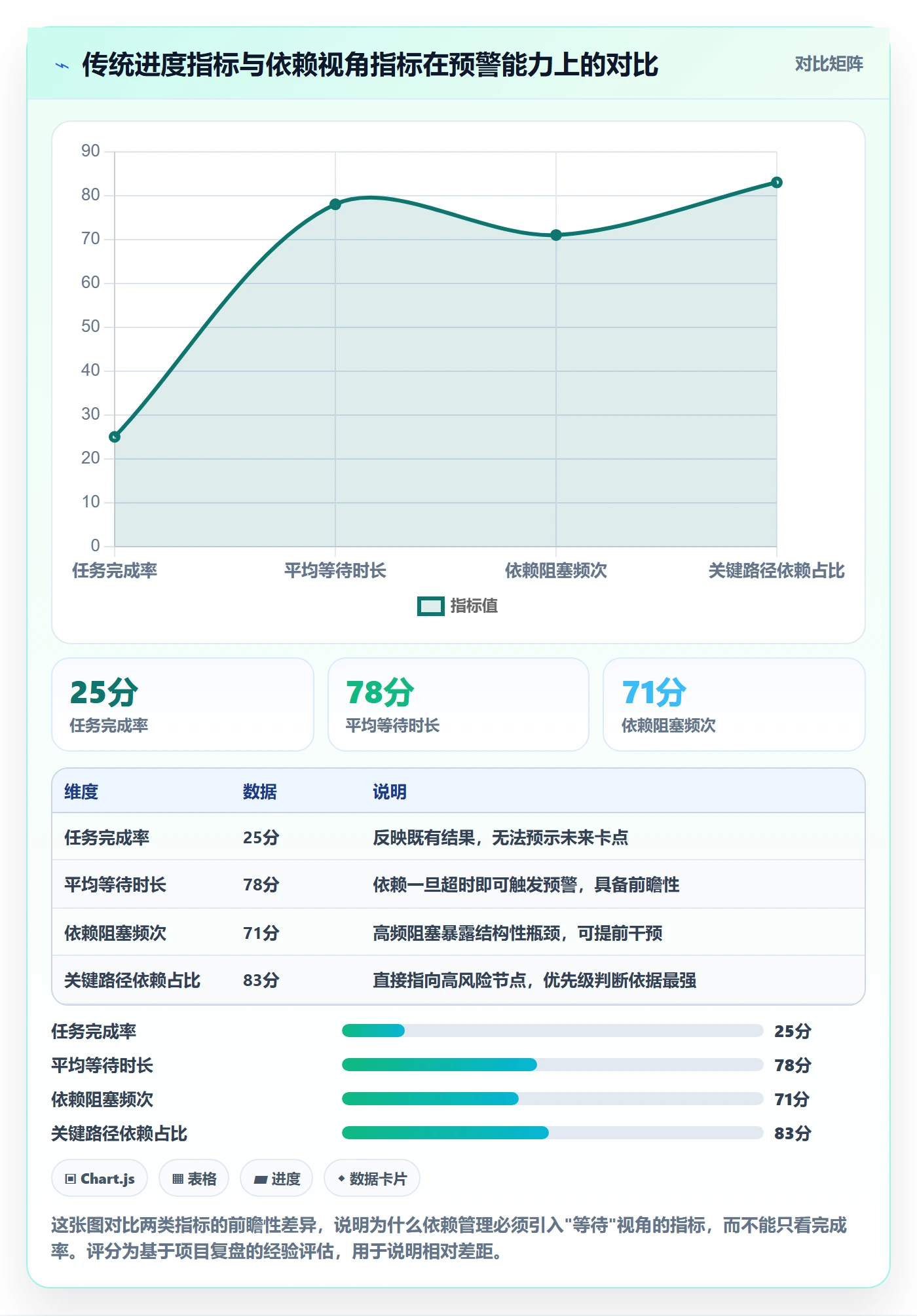Click the 平均等待时长 progress bar
Viewport: 917px width, 1316px height.
coord(552,1065)
